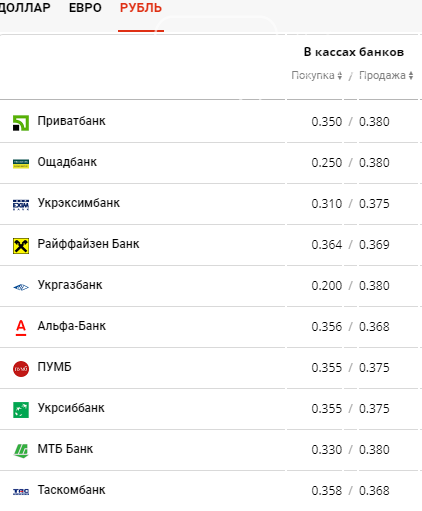Click the Укргазбанк blue logo icon
Viewport: 422px width, 511px height.
(x=21, y=287)
